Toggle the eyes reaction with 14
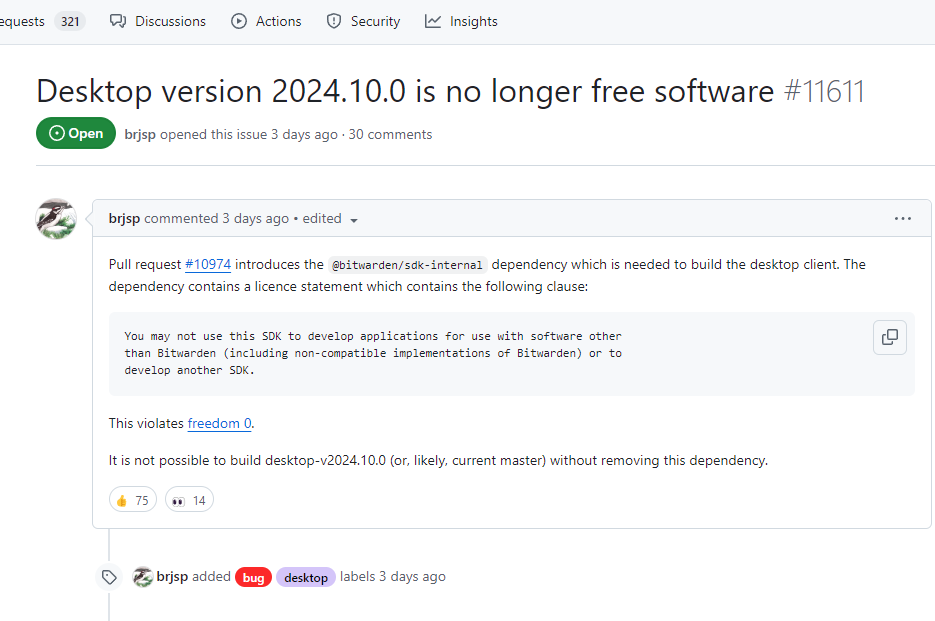 [x=189, y=500]
